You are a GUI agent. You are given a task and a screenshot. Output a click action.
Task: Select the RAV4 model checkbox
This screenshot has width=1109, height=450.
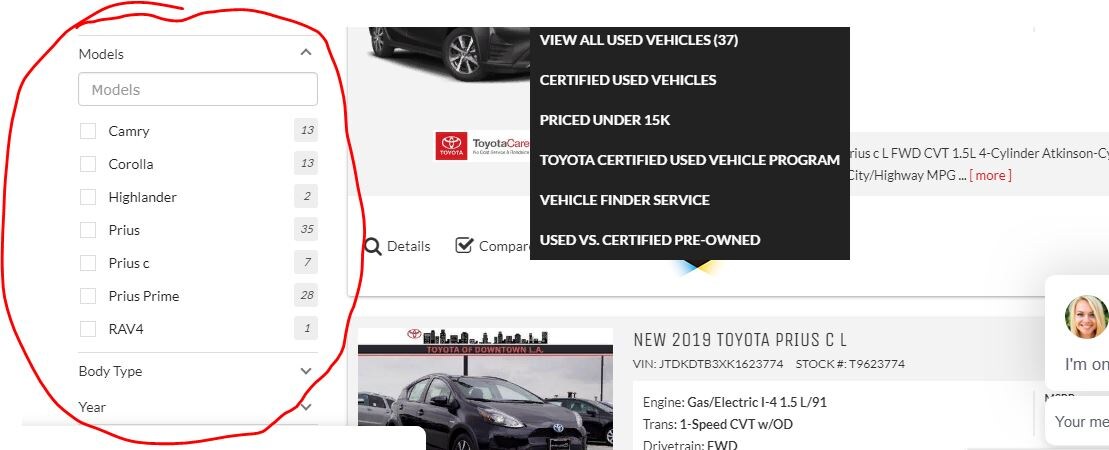88,329
